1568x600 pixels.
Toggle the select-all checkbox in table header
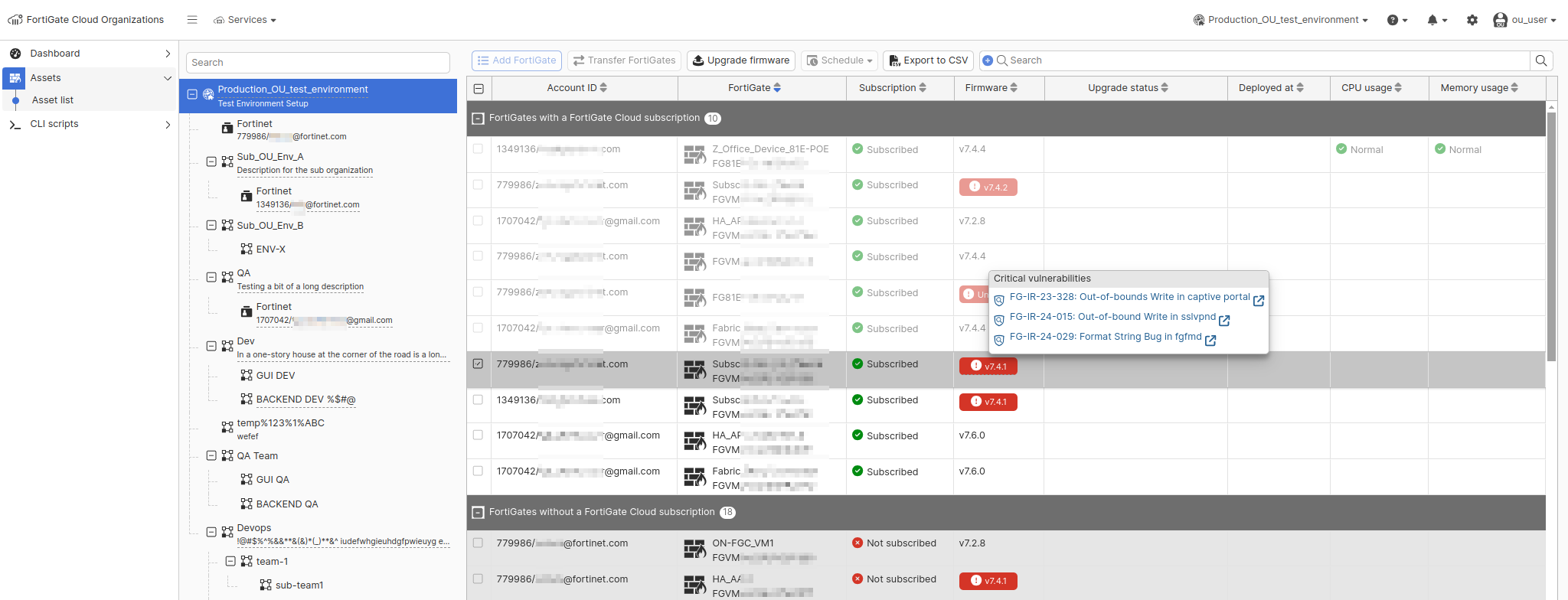pos(479,89)
